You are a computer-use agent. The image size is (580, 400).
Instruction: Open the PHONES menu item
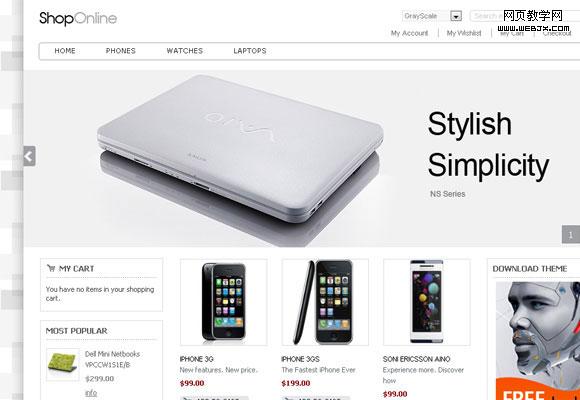click(121, 51)
